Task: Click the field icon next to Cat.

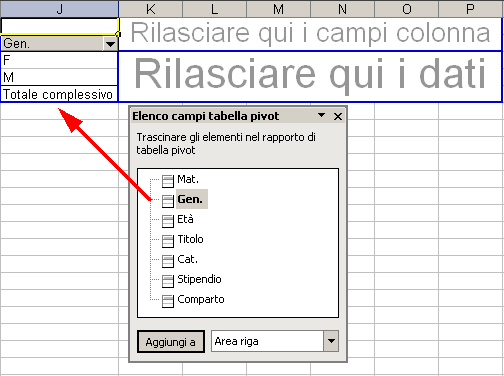Action: click(x=168, y=261)
